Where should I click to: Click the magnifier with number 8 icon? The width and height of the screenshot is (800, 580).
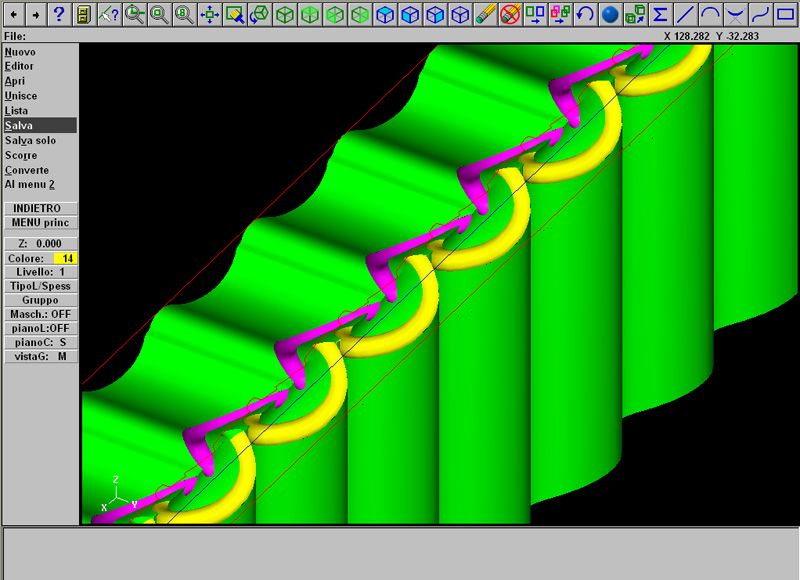(x=184, y=15)
